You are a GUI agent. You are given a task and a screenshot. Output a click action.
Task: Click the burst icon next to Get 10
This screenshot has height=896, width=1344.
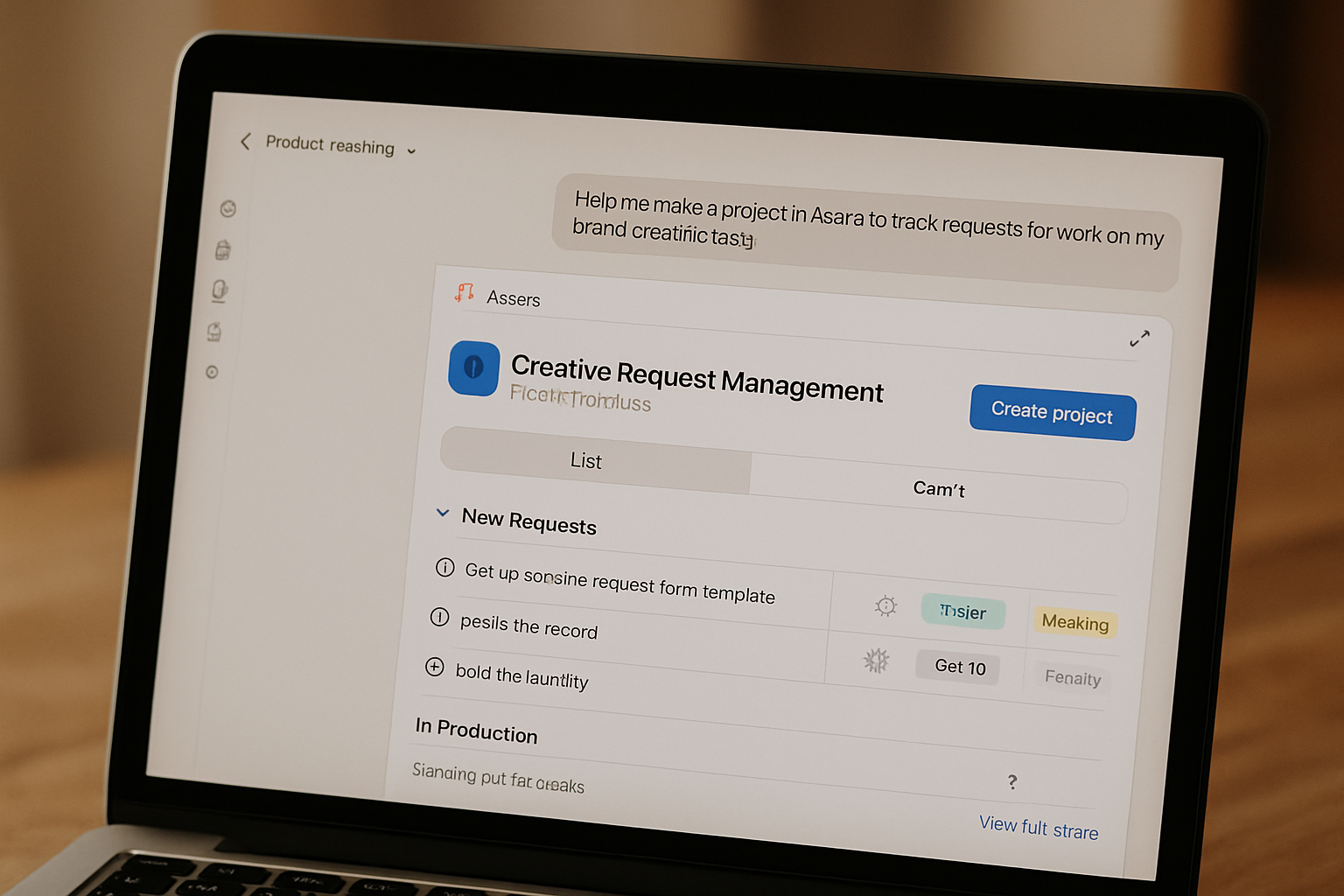pos(874,662)
